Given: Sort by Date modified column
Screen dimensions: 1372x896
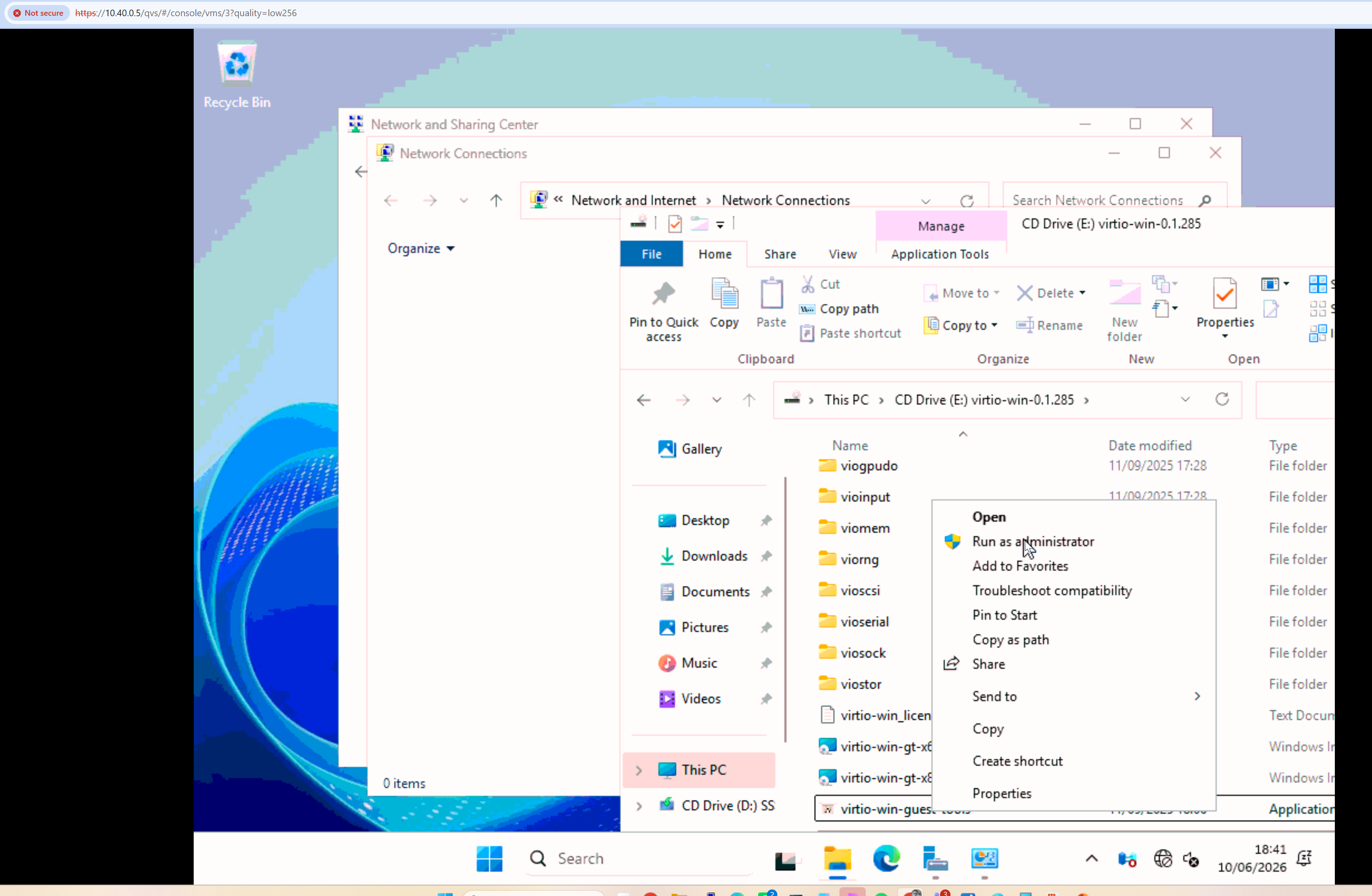Looking at the screenshot, I should 1149,446.
